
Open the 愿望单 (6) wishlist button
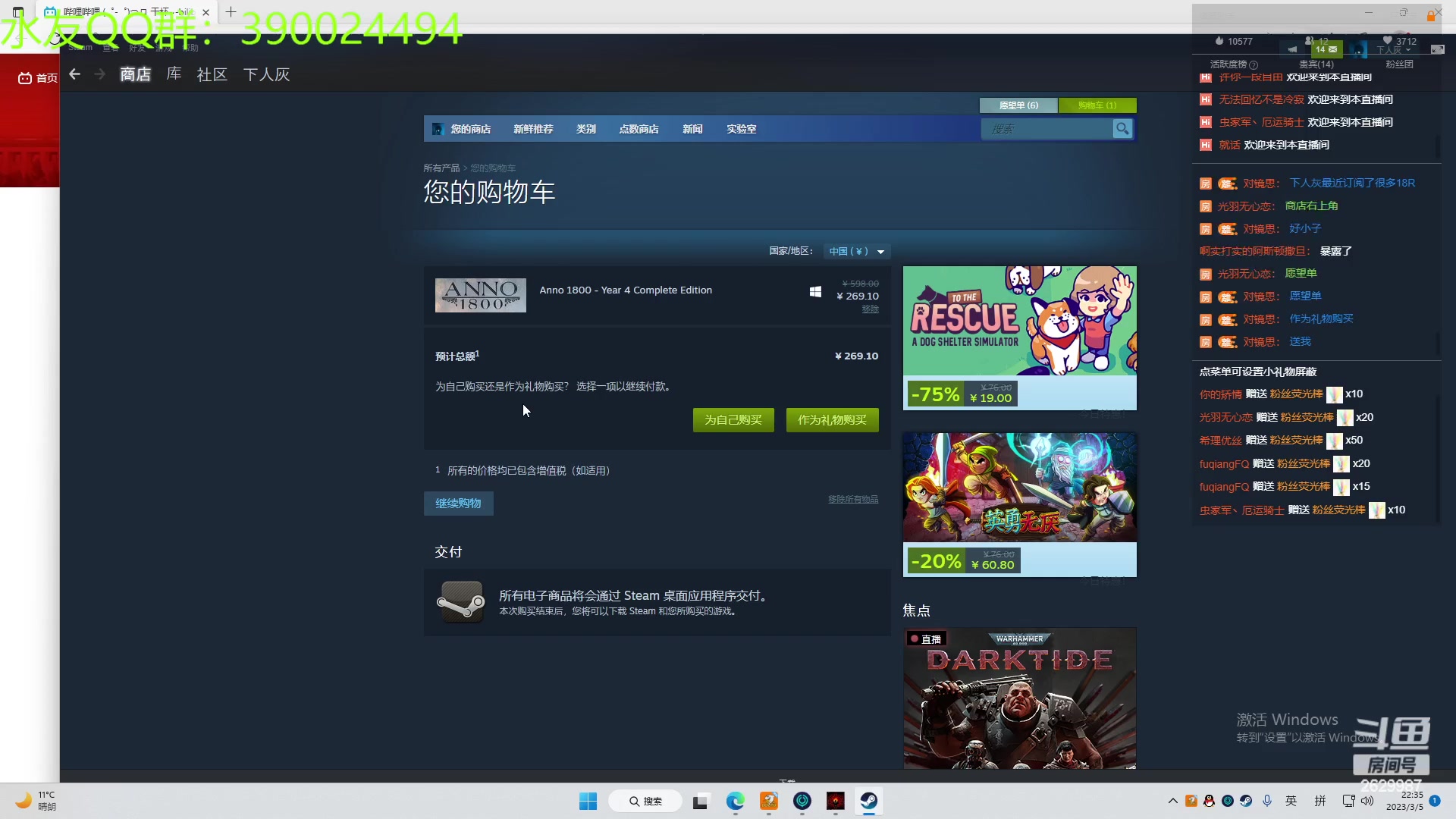[1018, 105]
